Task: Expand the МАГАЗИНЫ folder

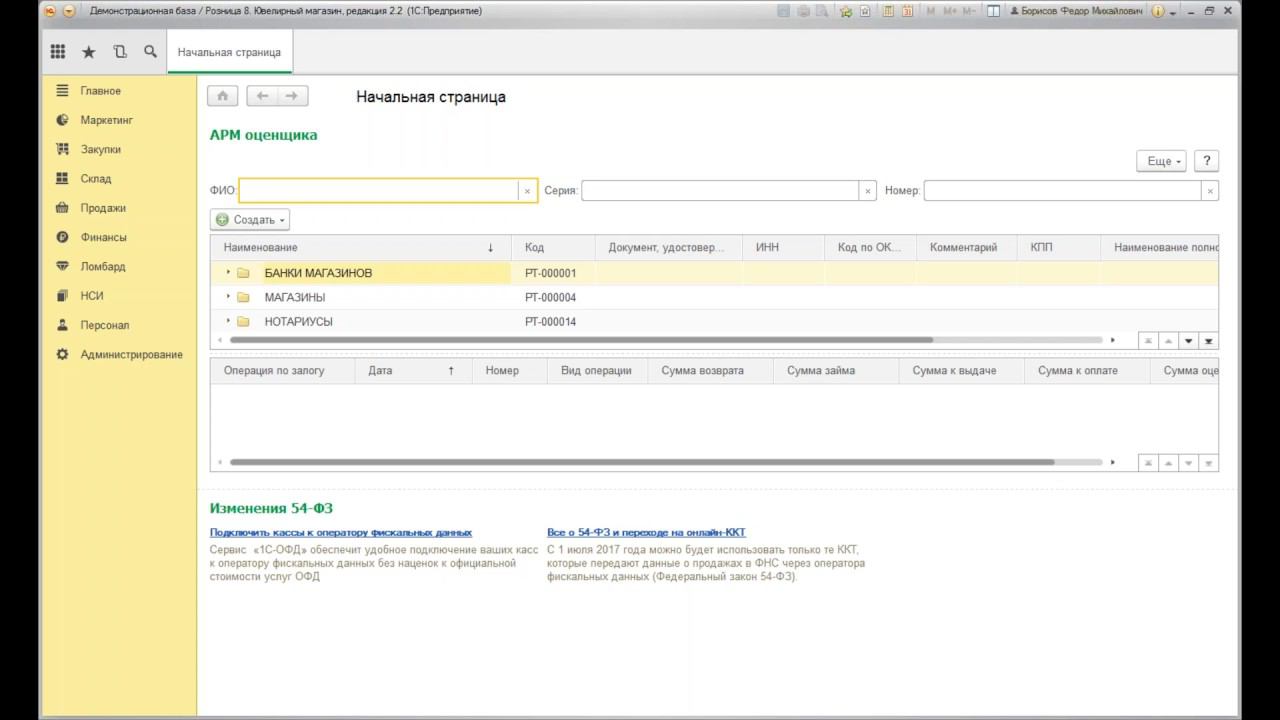Action: [x=229, y=297]
